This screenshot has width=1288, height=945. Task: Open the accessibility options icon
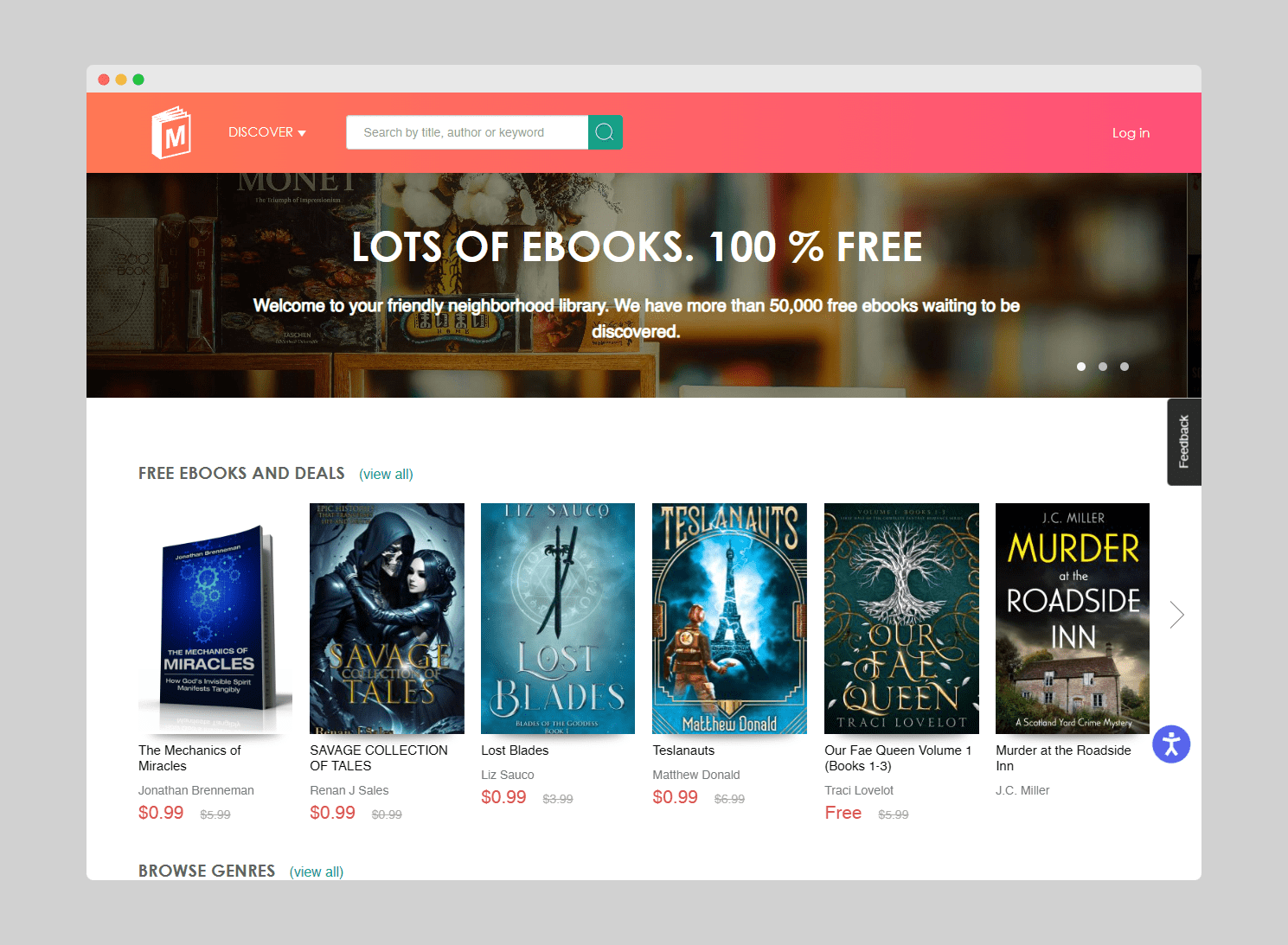coord(1171,744)
